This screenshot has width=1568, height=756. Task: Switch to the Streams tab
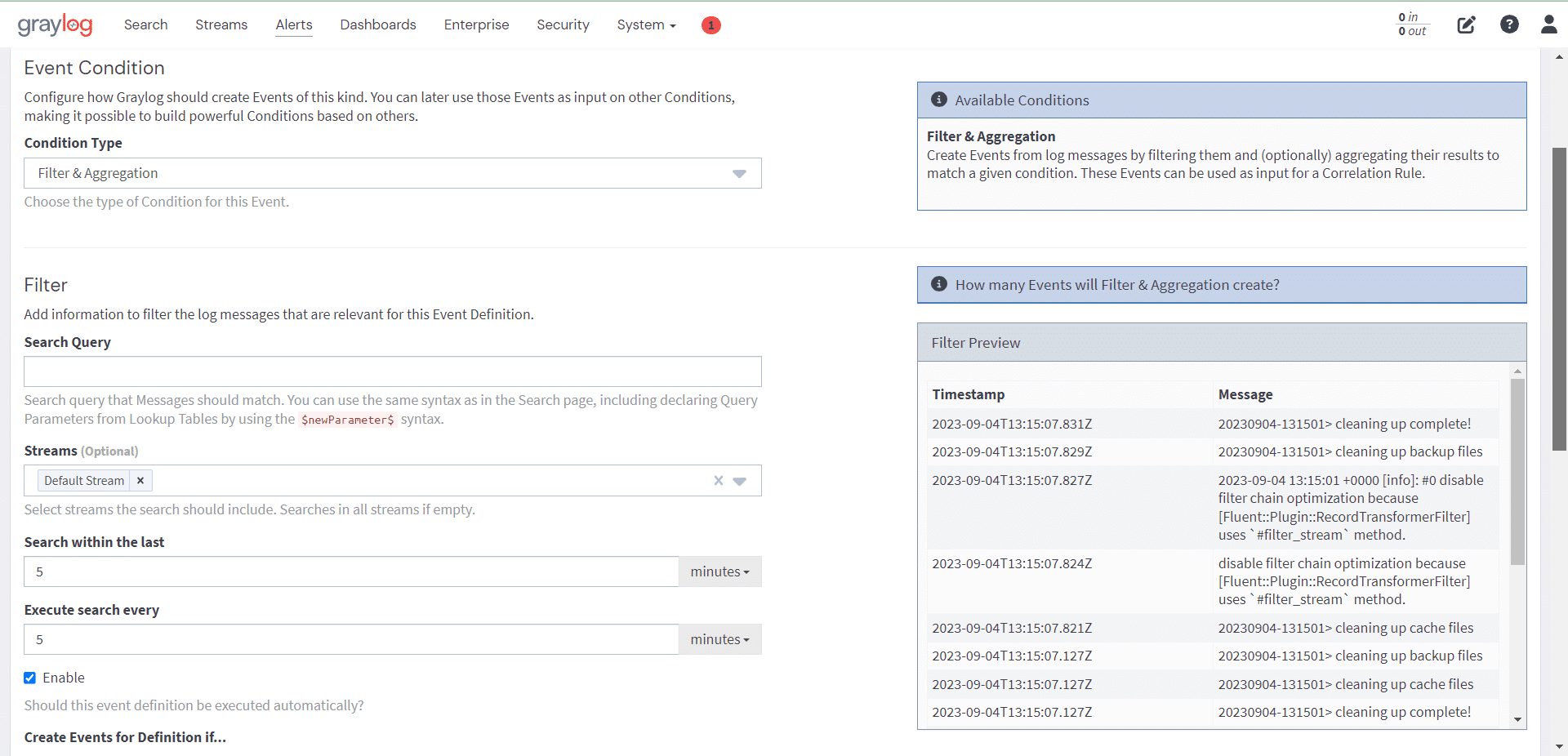pos(220,24)
